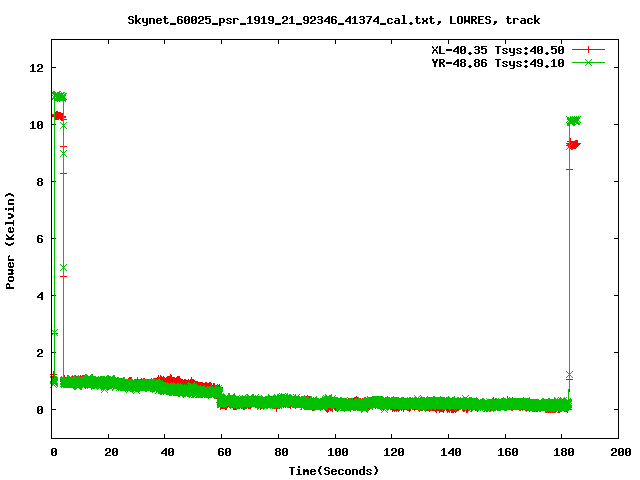
Task: Click the x-axis tick label 80
Action: (x=280, y=452)
